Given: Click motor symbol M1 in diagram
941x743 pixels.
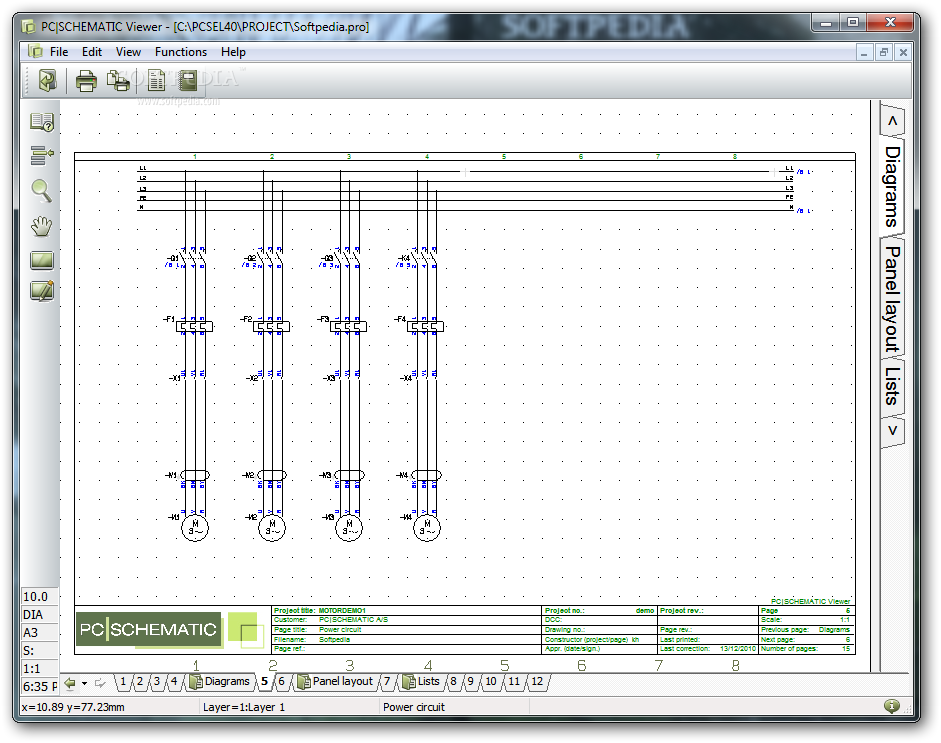Looking at the screenshot, I should pos(194,528).
